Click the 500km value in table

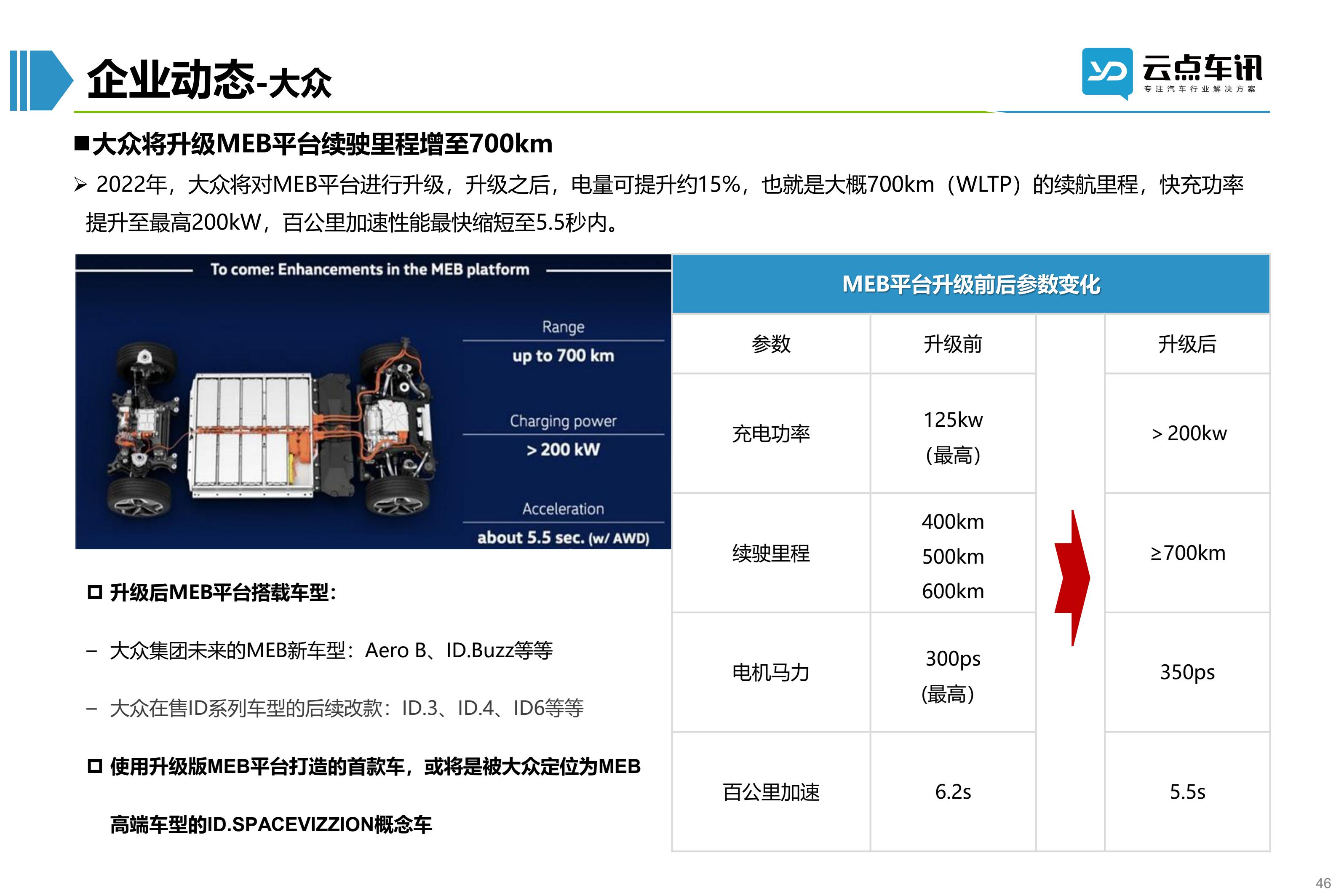click(x=952, y=556)
